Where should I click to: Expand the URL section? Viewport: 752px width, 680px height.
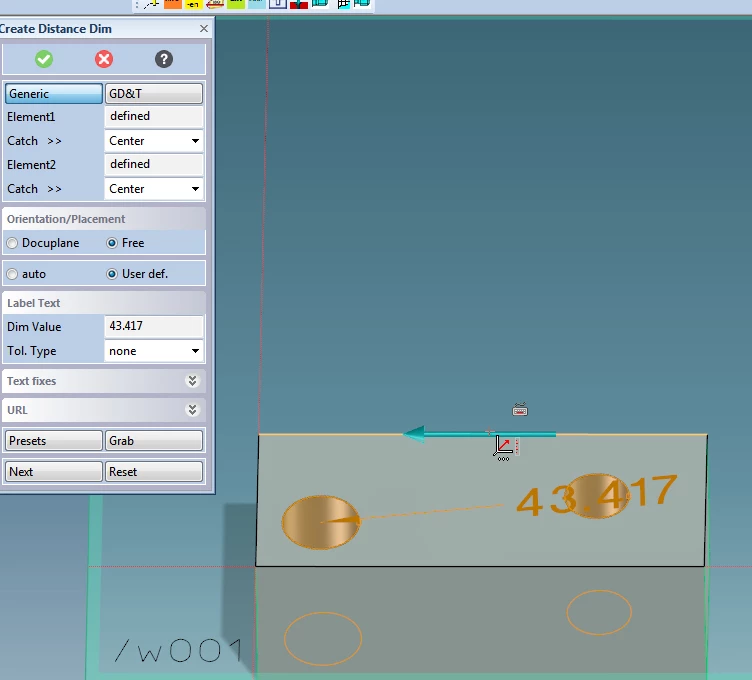pyautogui.click(x=192, y=410)
